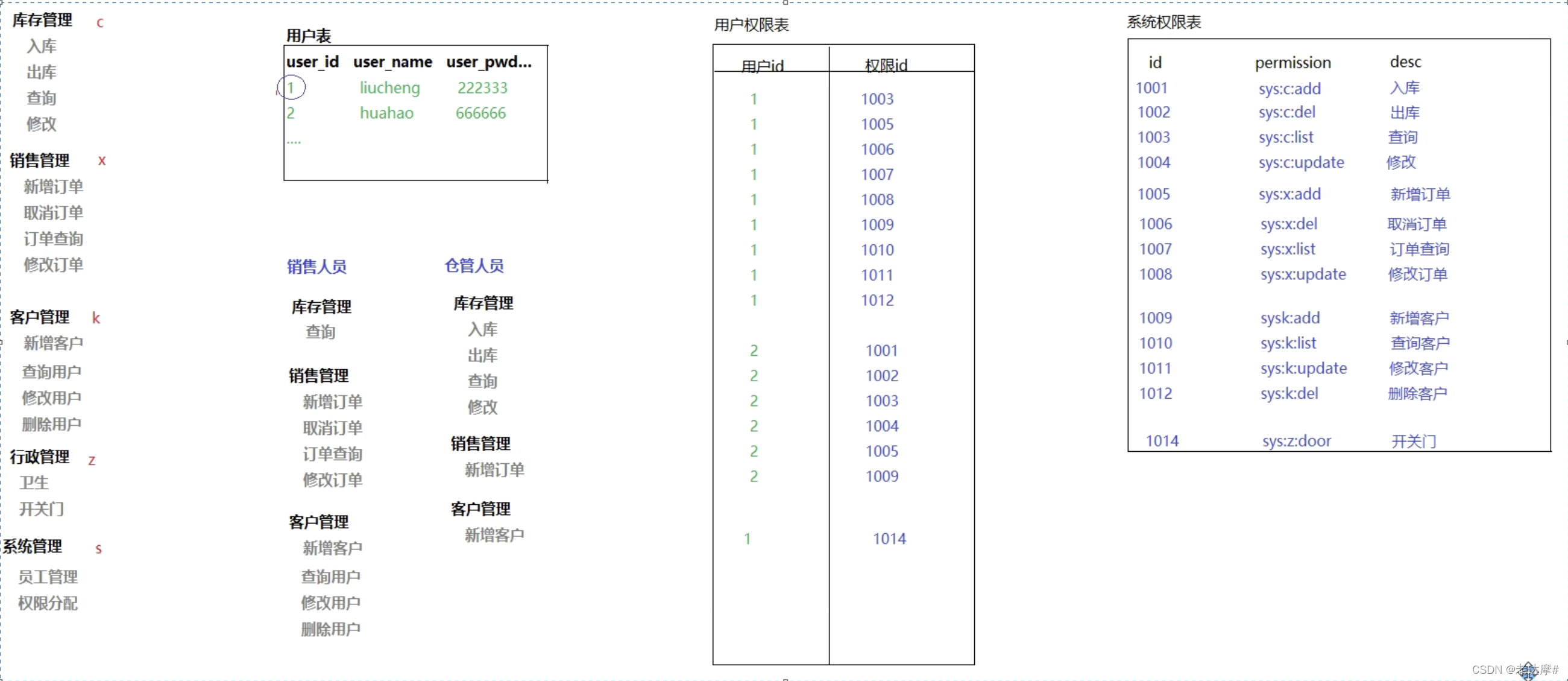Viewport: 1568px width, 681px height.
Task: Click sys:c:update in the permission column
Action: point(1301,163)
